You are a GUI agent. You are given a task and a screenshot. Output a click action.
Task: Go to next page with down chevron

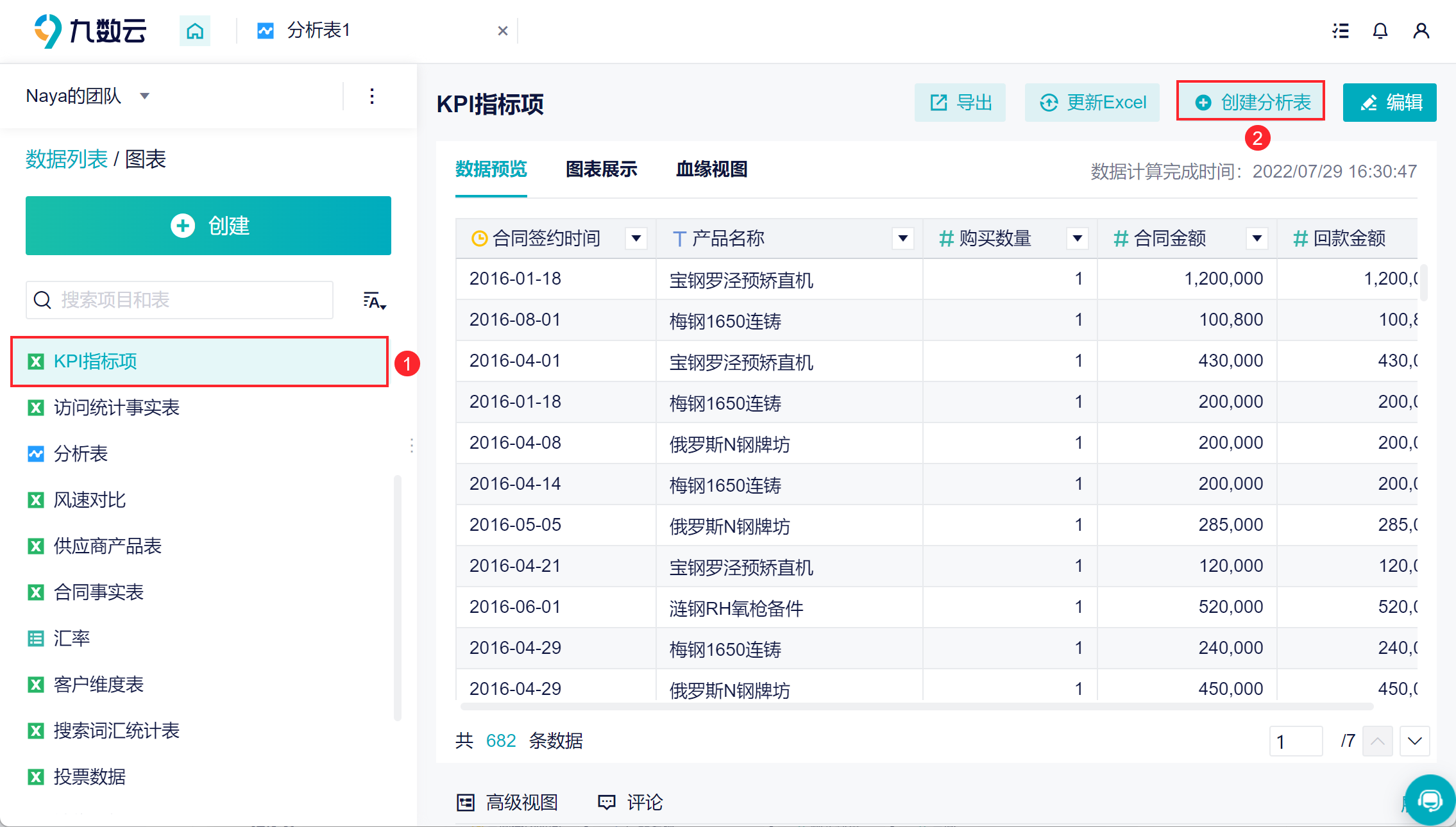point(1414,741)
